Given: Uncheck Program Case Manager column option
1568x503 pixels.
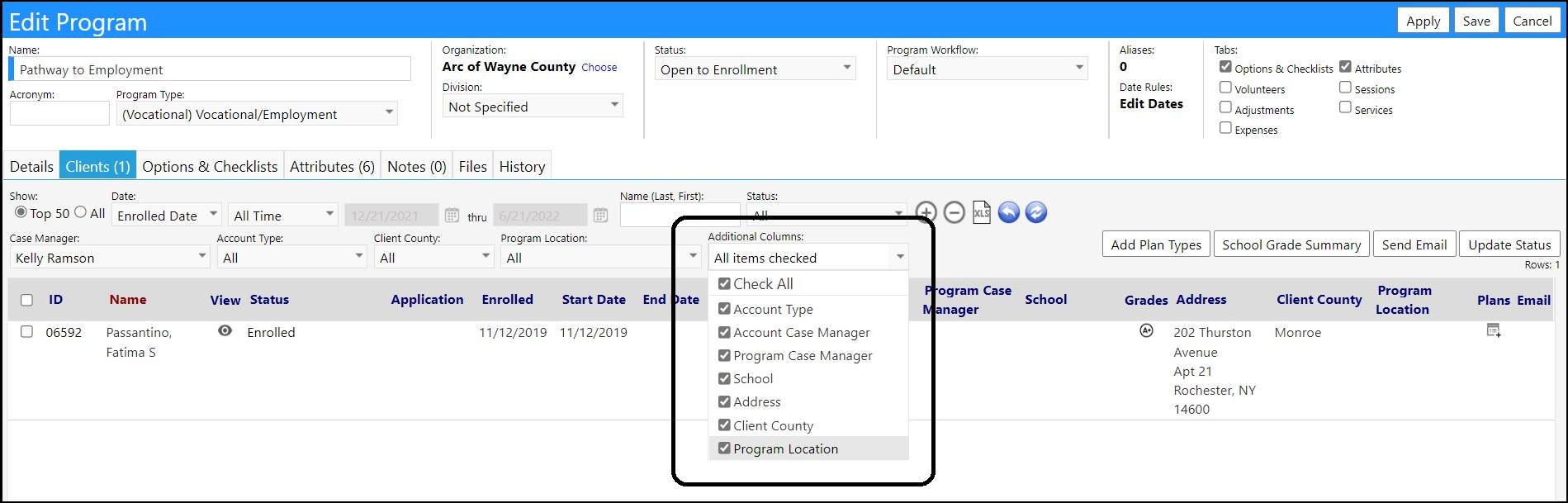Looking at the screenshot, I should click(x=724, y=355).
